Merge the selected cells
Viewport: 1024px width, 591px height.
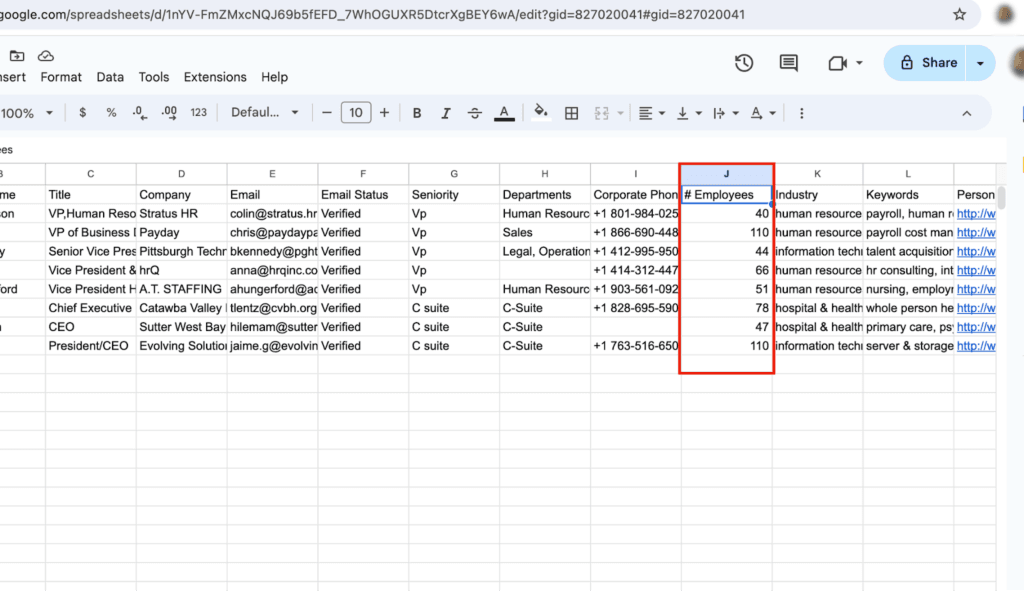[x=601, y=113]
